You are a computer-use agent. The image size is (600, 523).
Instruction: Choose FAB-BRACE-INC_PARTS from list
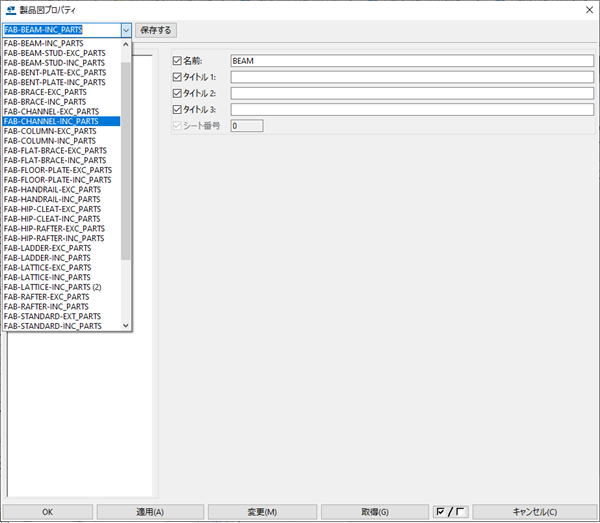click(62, 102)
